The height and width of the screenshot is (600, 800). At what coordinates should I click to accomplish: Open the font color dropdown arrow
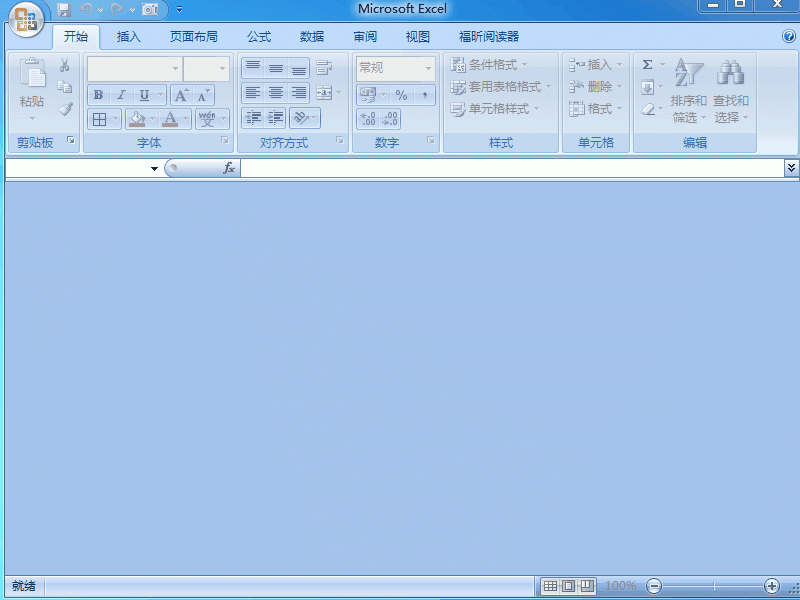(184, 118)
